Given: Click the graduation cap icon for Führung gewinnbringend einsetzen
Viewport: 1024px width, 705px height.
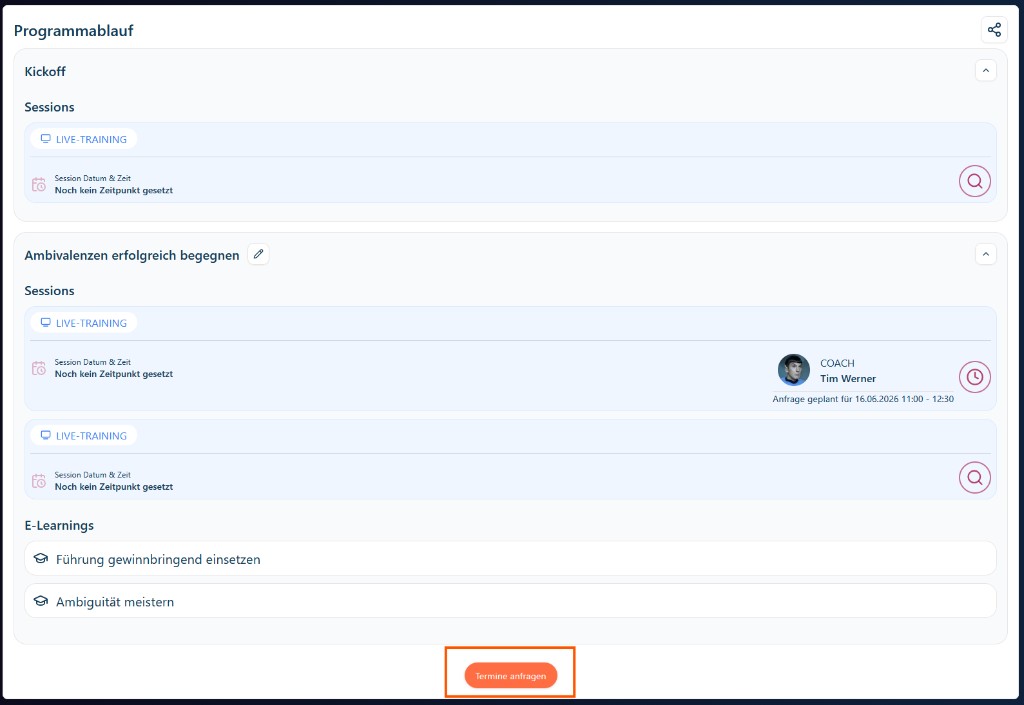Looking at the screenshot, I should (41, 559).
